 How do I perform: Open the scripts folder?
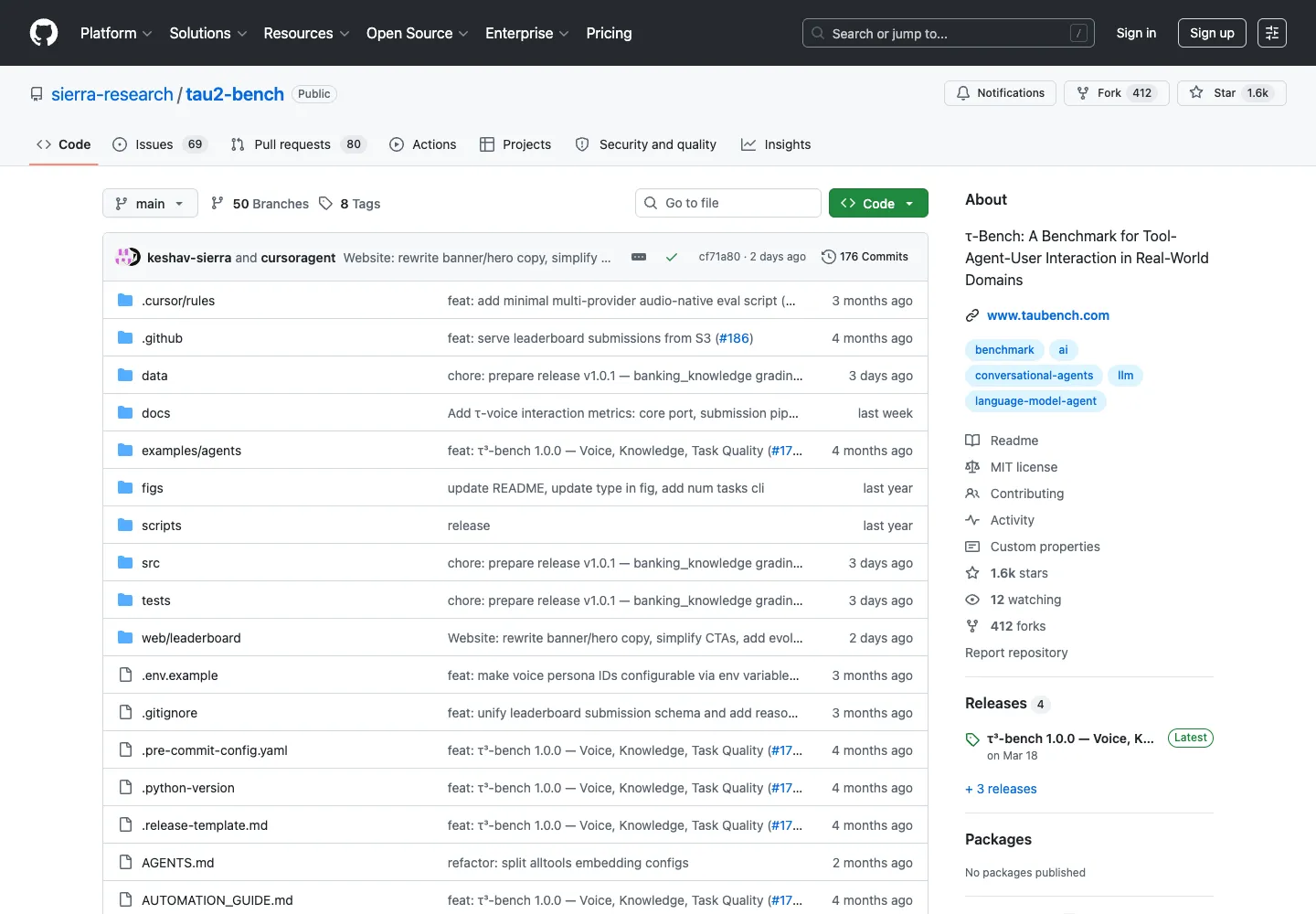tap(162, 526)
